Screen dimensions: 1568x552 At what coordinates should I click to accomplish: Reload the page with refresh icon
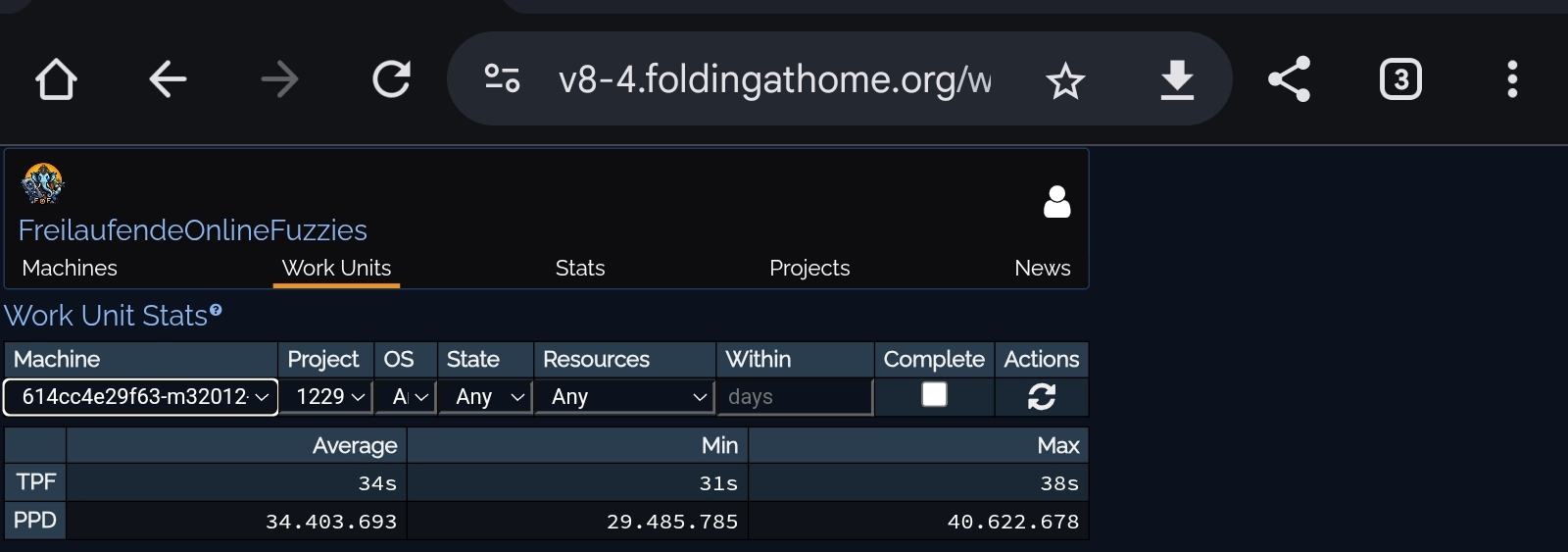391,79
